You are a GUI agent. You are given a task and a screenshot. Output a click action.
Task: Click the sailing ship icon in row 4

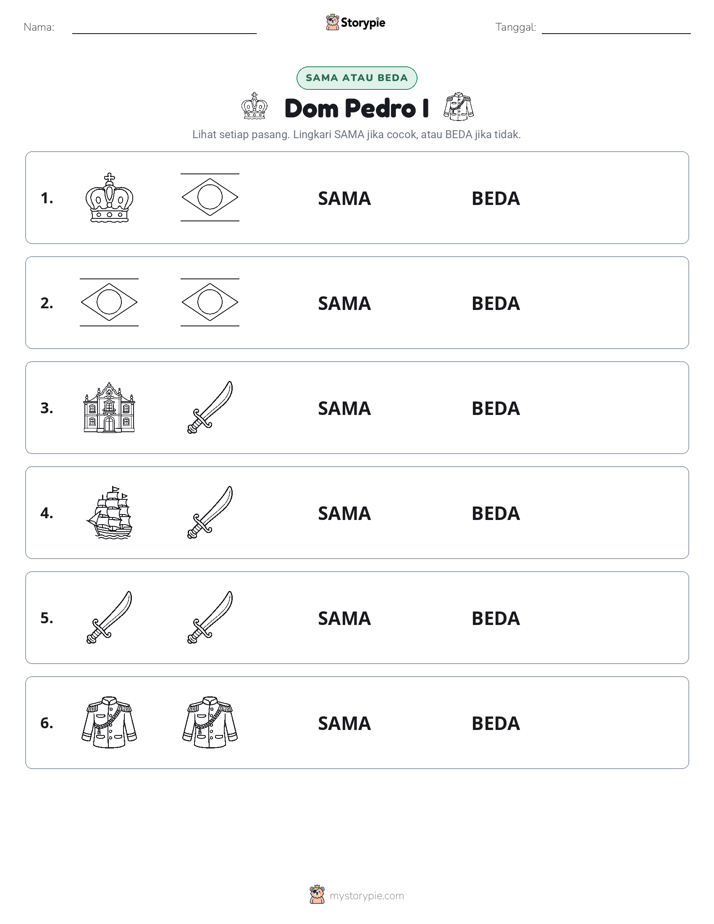pyautogui.click(x=110, y=512)
